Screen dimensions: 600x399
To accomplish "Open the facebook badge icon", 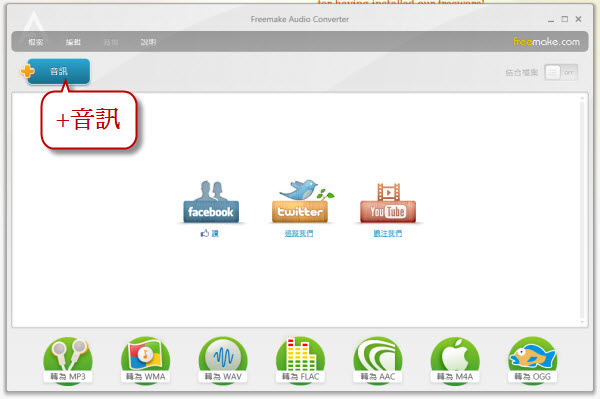I will 211,202.
